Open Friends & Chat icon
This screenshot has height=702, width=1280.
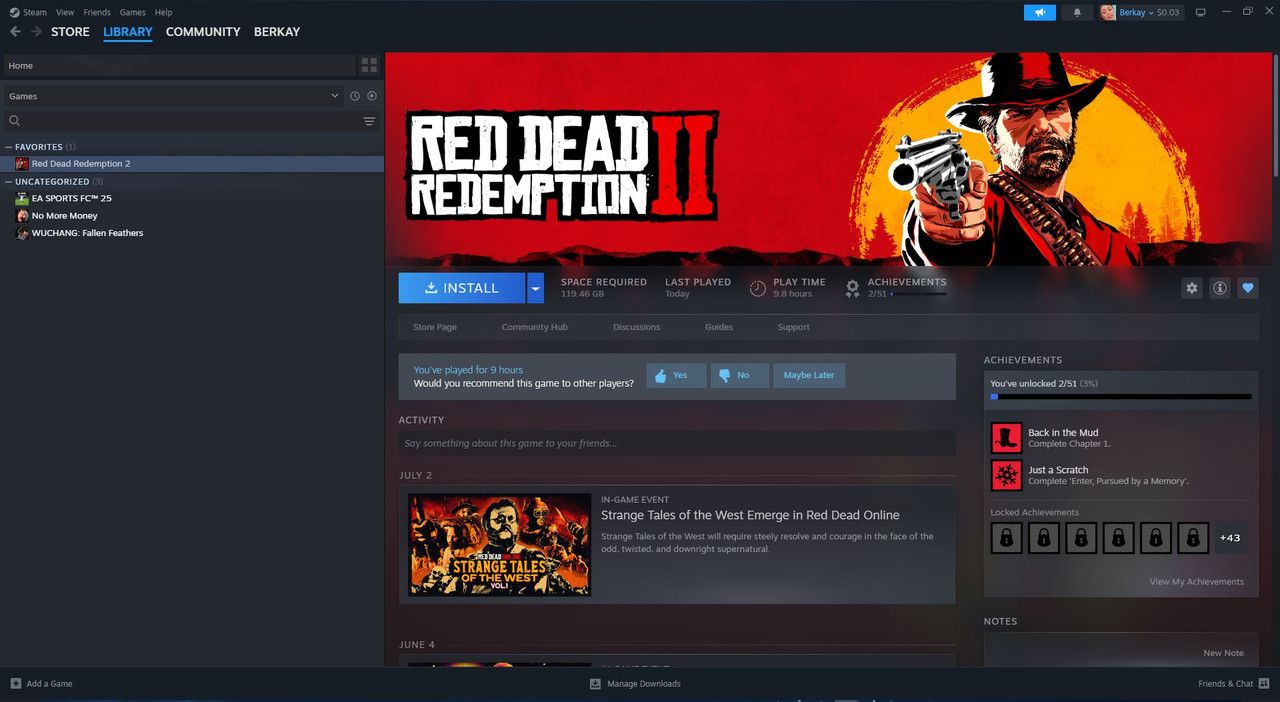point(1264,684)
